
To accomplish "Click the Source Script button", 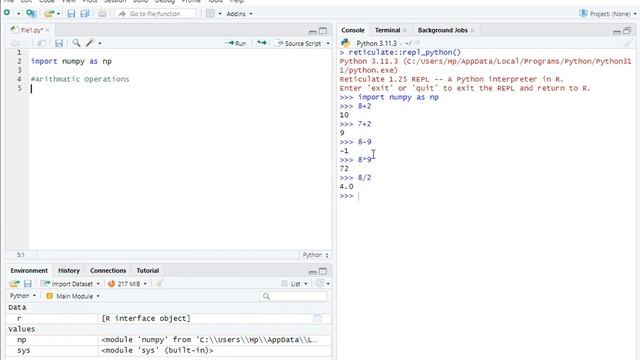I will click(x=299, y=43).
